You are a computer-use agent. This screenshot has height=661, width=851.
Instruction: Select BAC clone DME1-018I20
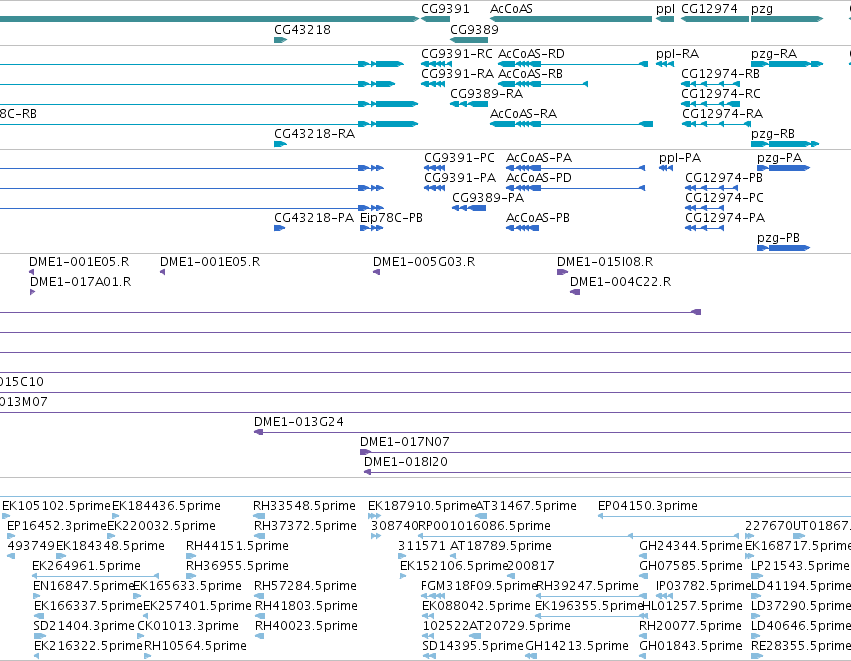(608, 473)
